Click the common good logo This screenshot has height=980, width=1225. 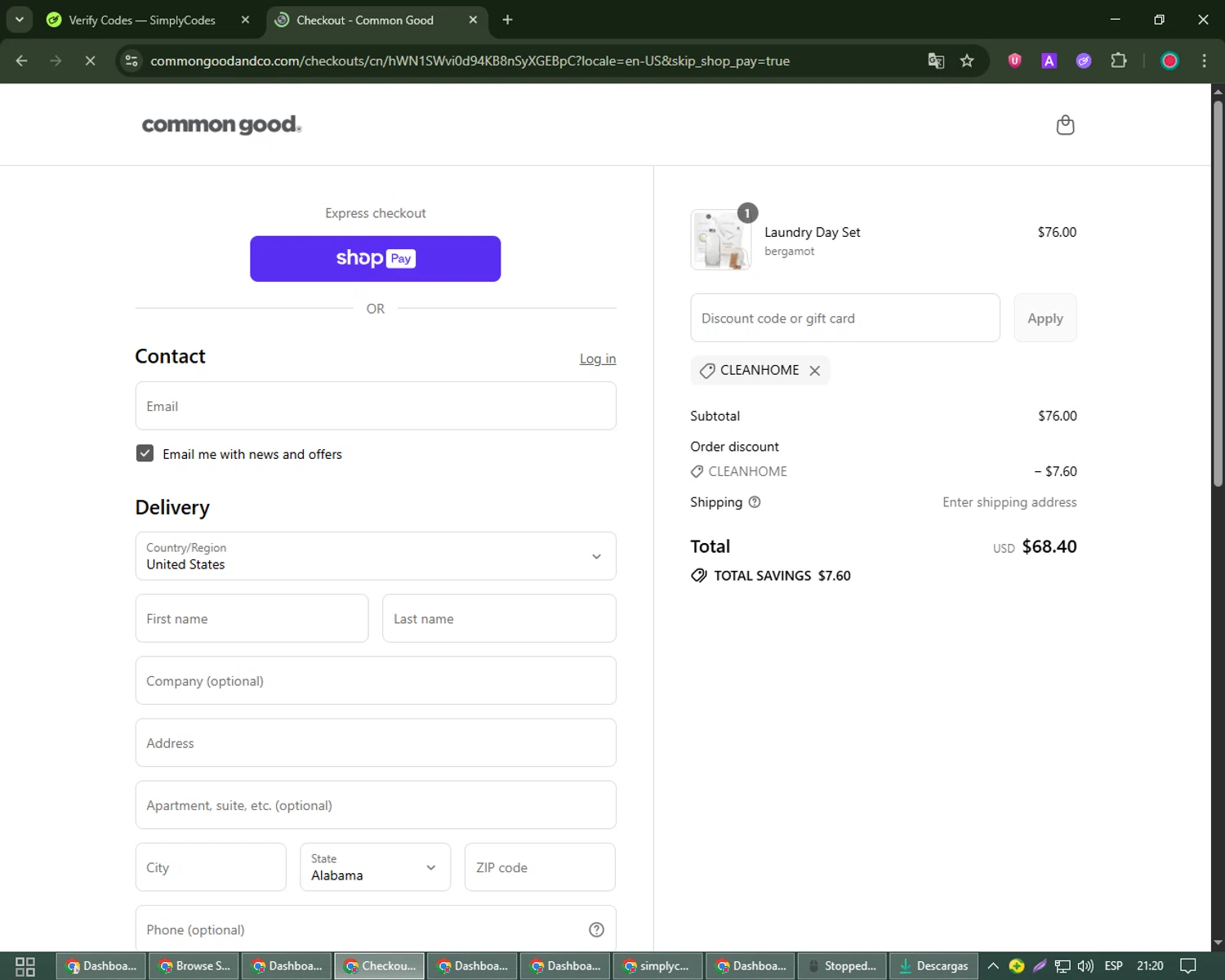pos(221,125)
